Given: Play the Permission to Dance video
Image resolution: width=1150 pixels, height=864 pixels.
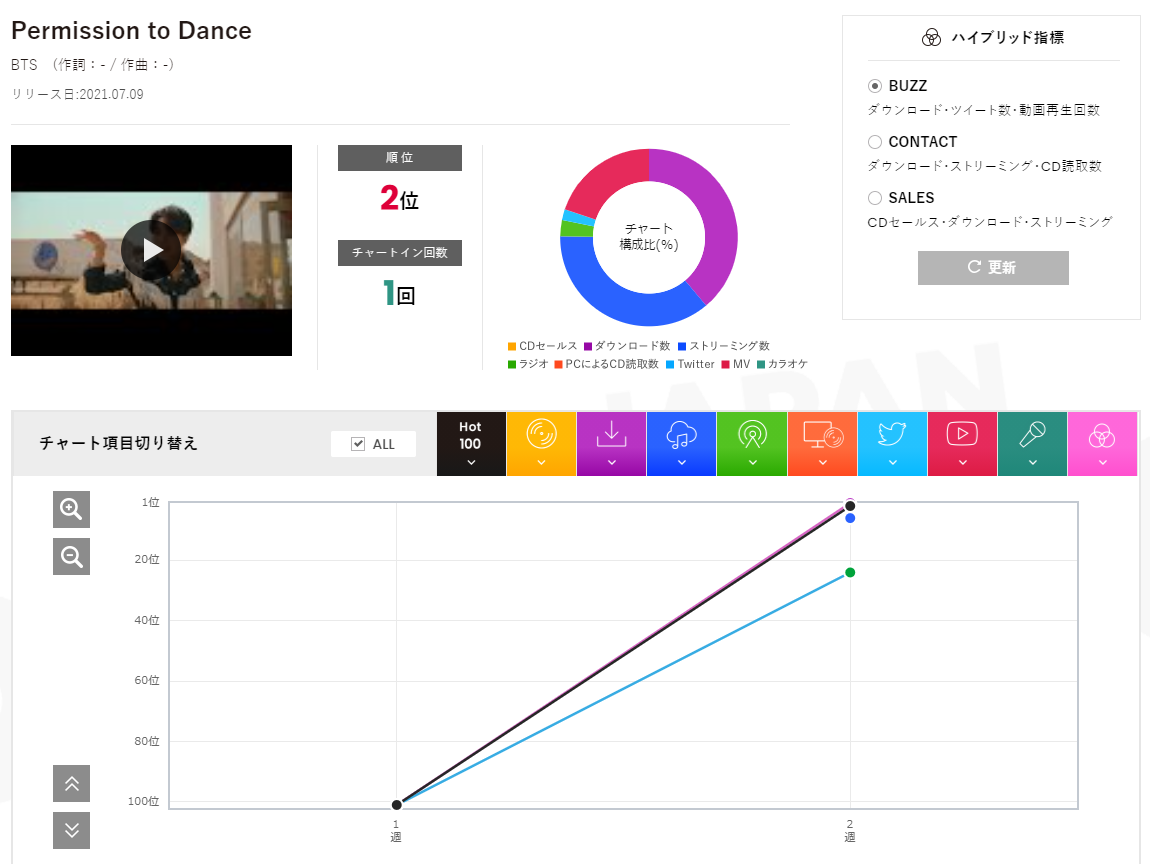Looking at the screenshot, I should (x=152, y=250).
